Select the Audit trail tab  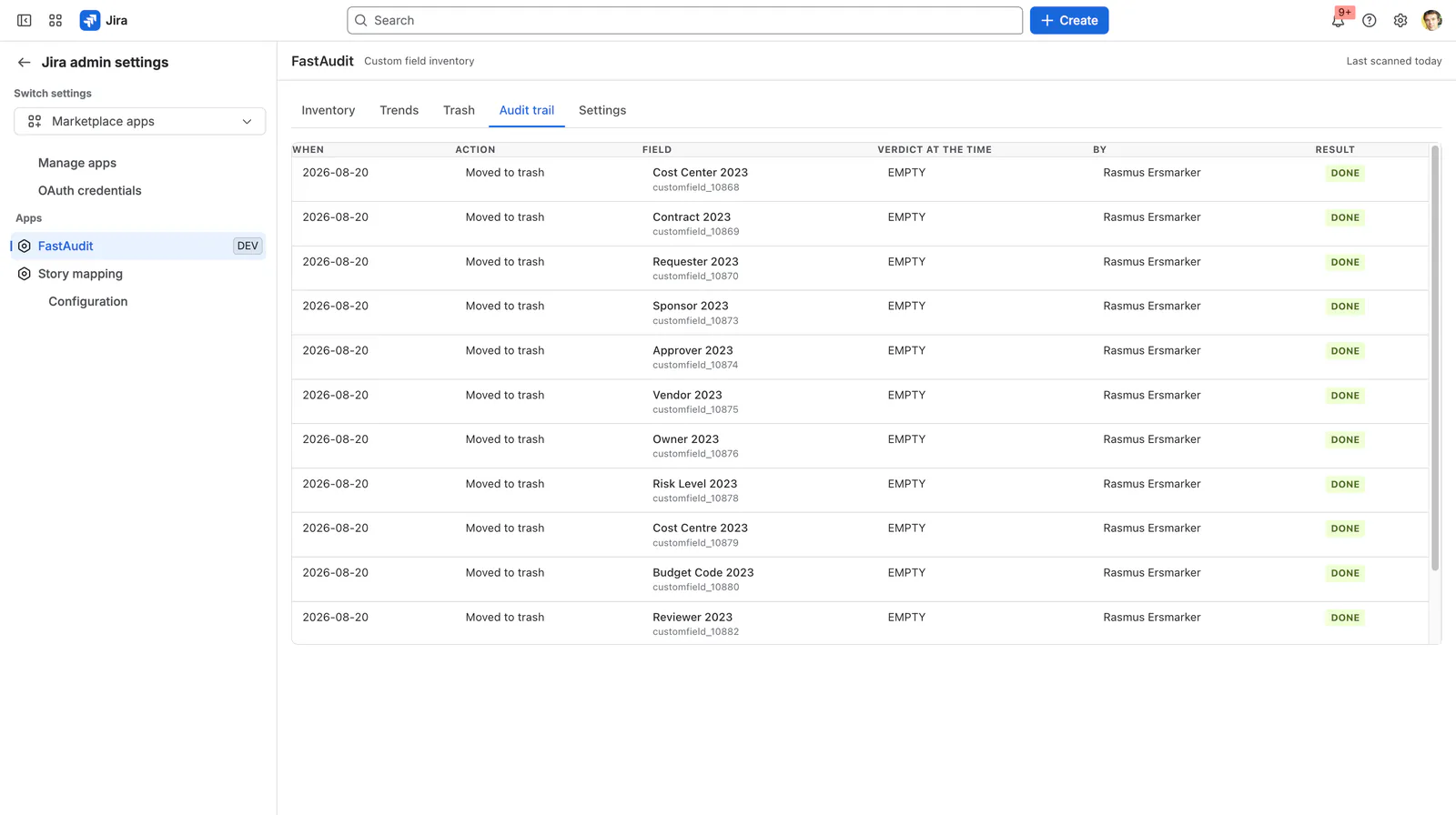pyautogui.click(x=527, y=110)
